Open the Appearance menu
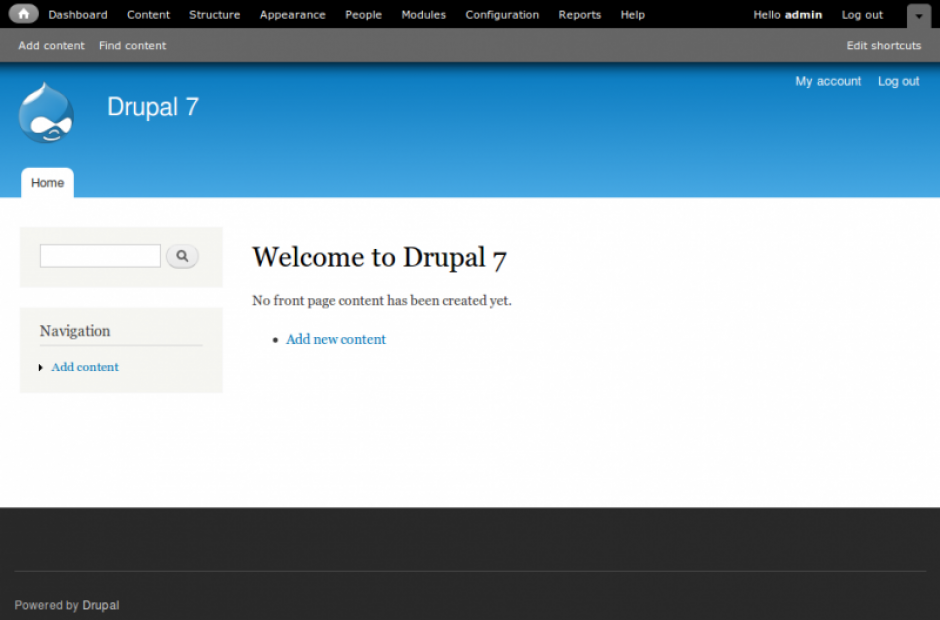 coord(292,14)
